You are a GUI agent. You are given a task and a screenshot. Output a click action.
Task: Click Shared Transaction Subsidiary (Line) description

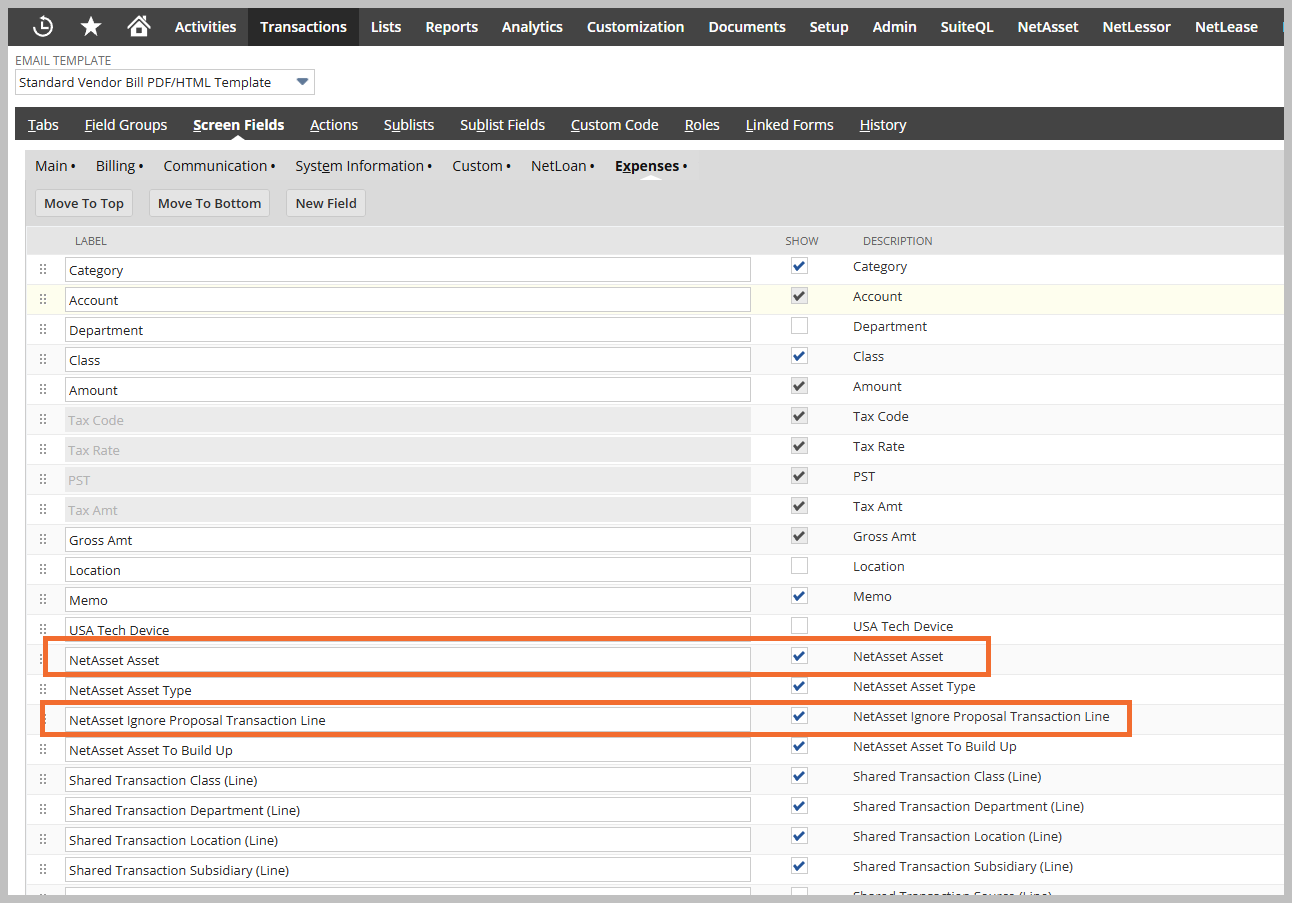(963, 866)
